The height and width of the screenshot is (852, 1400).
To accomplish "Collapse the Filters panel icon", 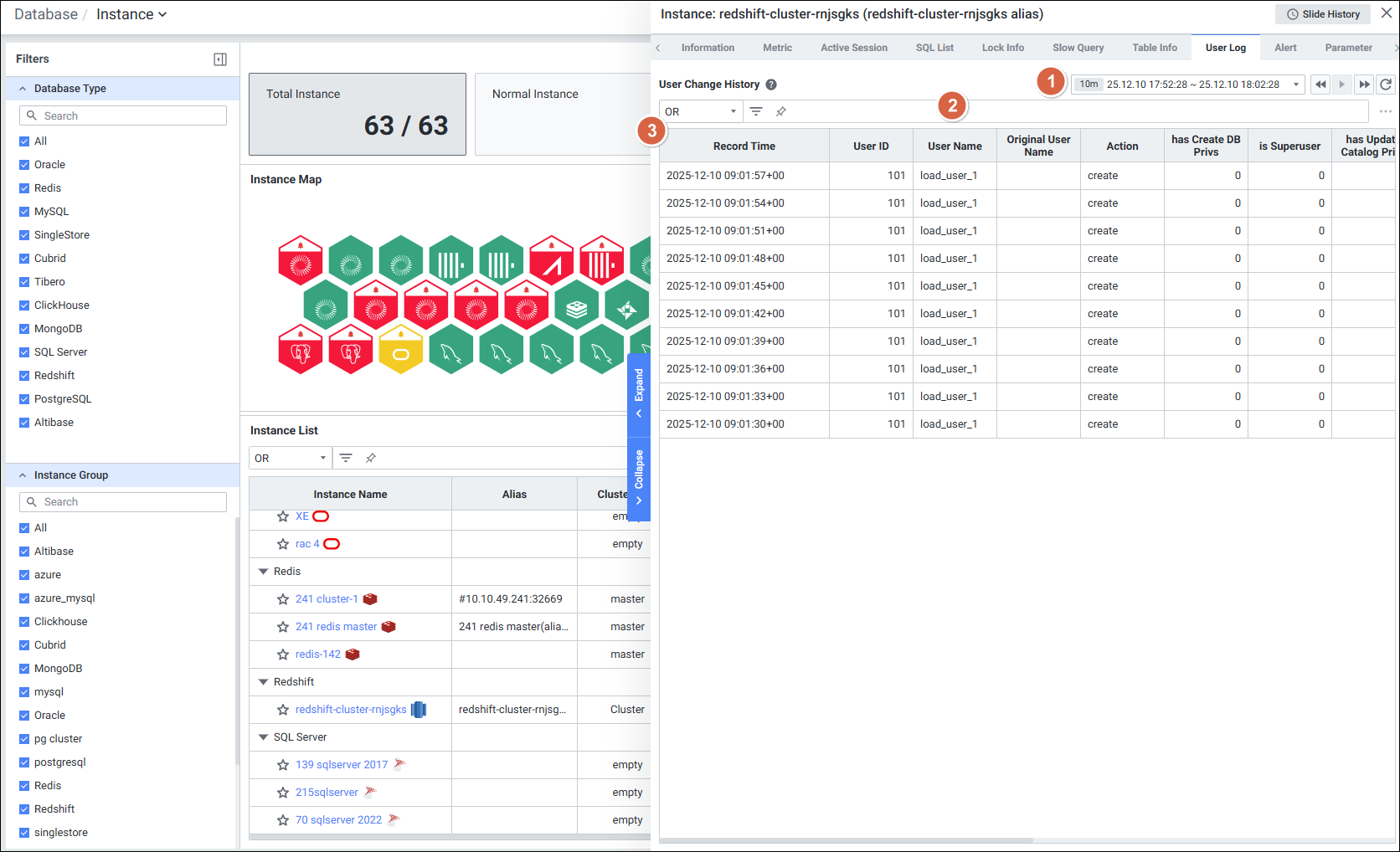I will (x=220, y=59).
